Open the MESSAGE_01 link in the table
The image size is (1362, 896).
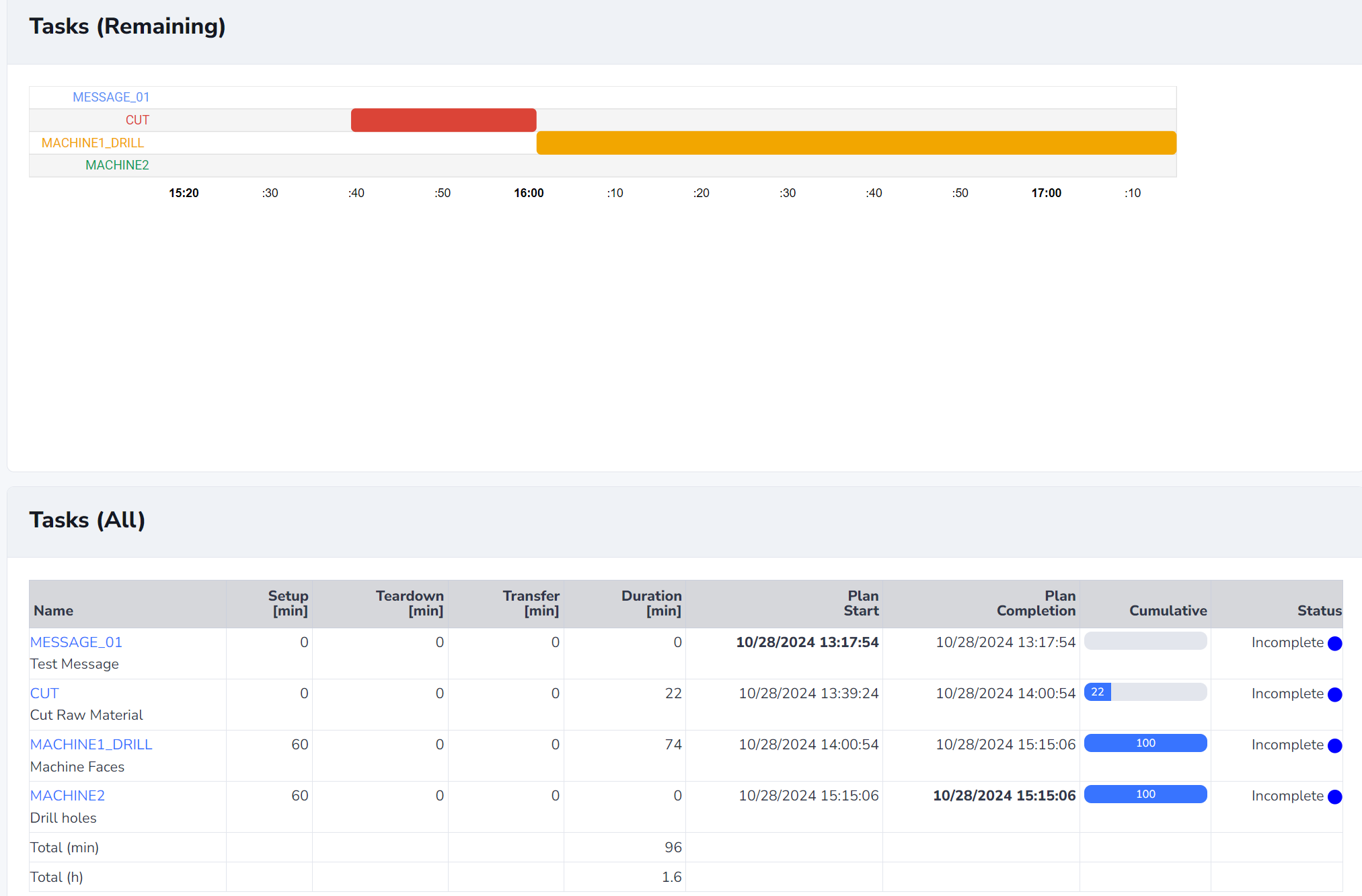click(76, 642)
